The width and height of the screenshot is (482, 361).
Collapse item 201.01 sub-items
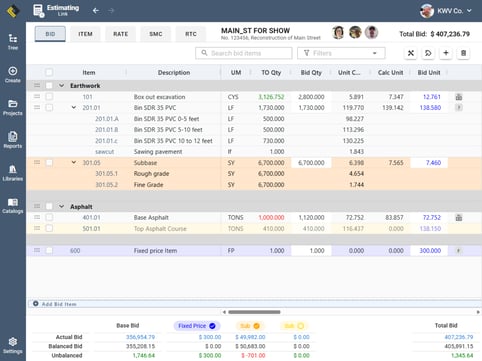tap(74, 107)
